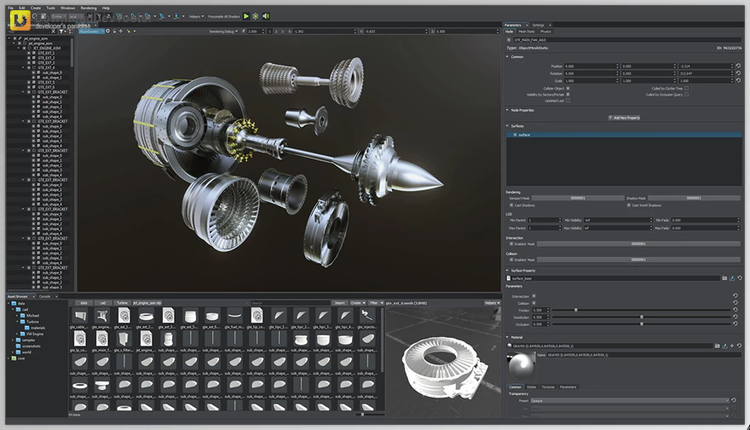750x430 pixels.
Task: Adjust the Friction slider
Action: [x=576, y=310]
